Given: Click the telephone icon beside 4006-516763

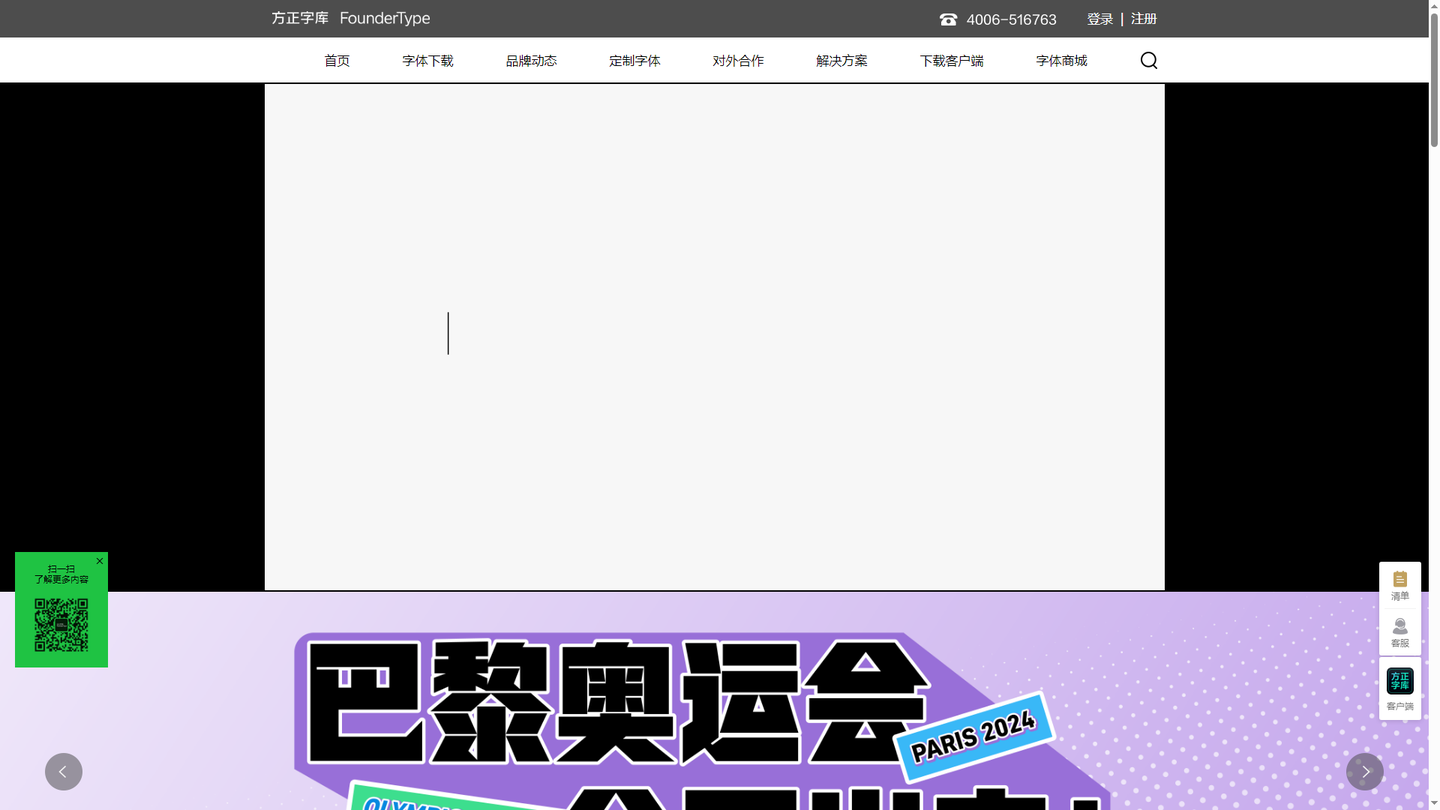Looking at the screenshot, I should tap(948, 20).
